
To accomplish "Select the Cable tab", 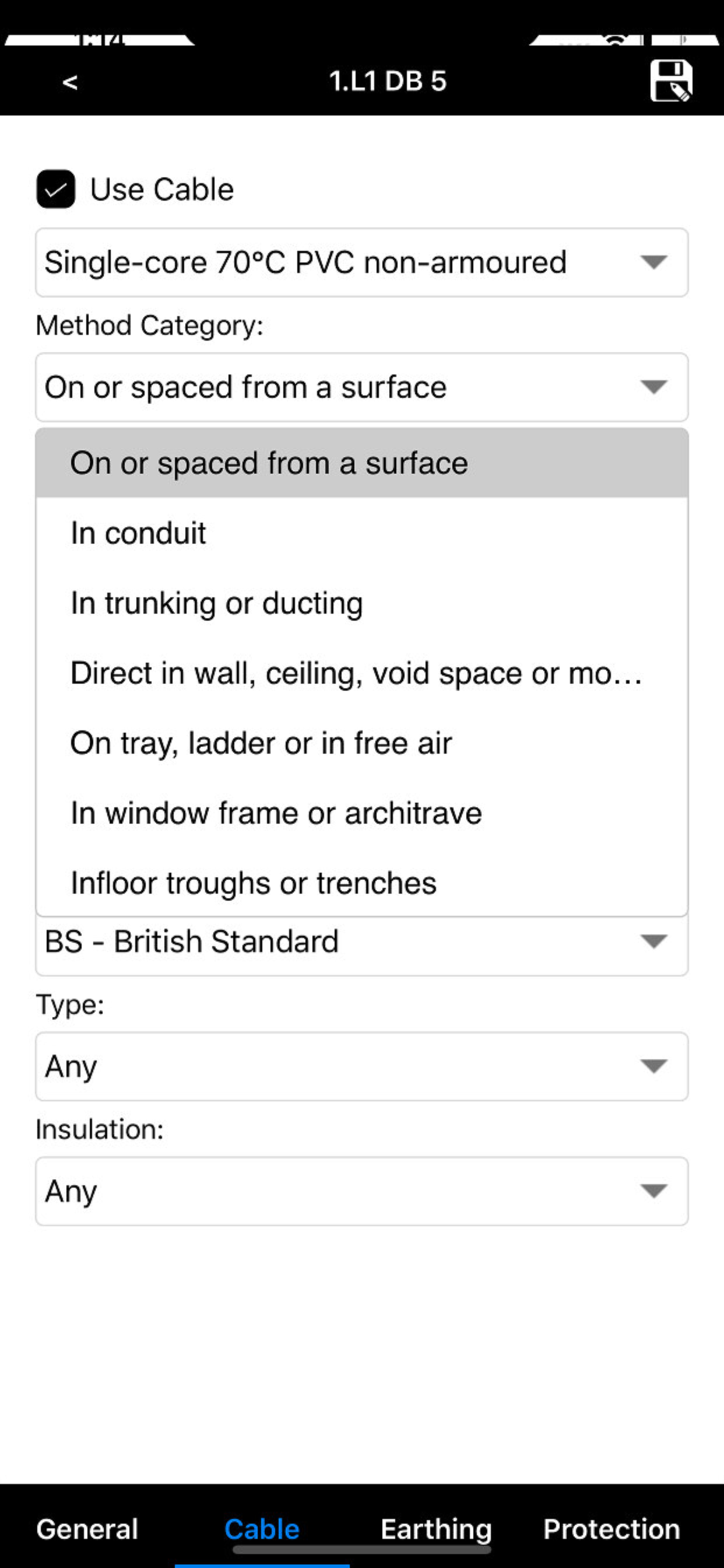I will point(262,1528).
